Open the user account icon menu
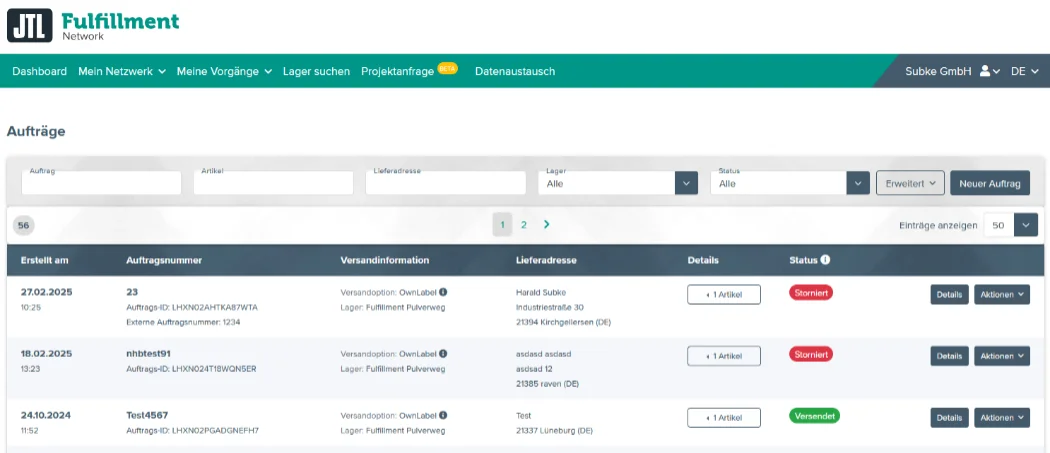 (x=989, y=71)
